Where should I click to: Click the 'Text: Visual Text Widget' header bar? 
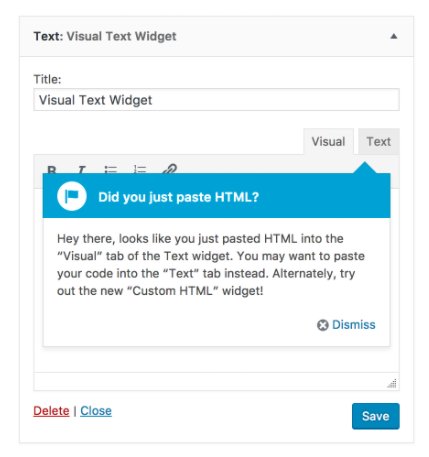click(x=216, y=36)
